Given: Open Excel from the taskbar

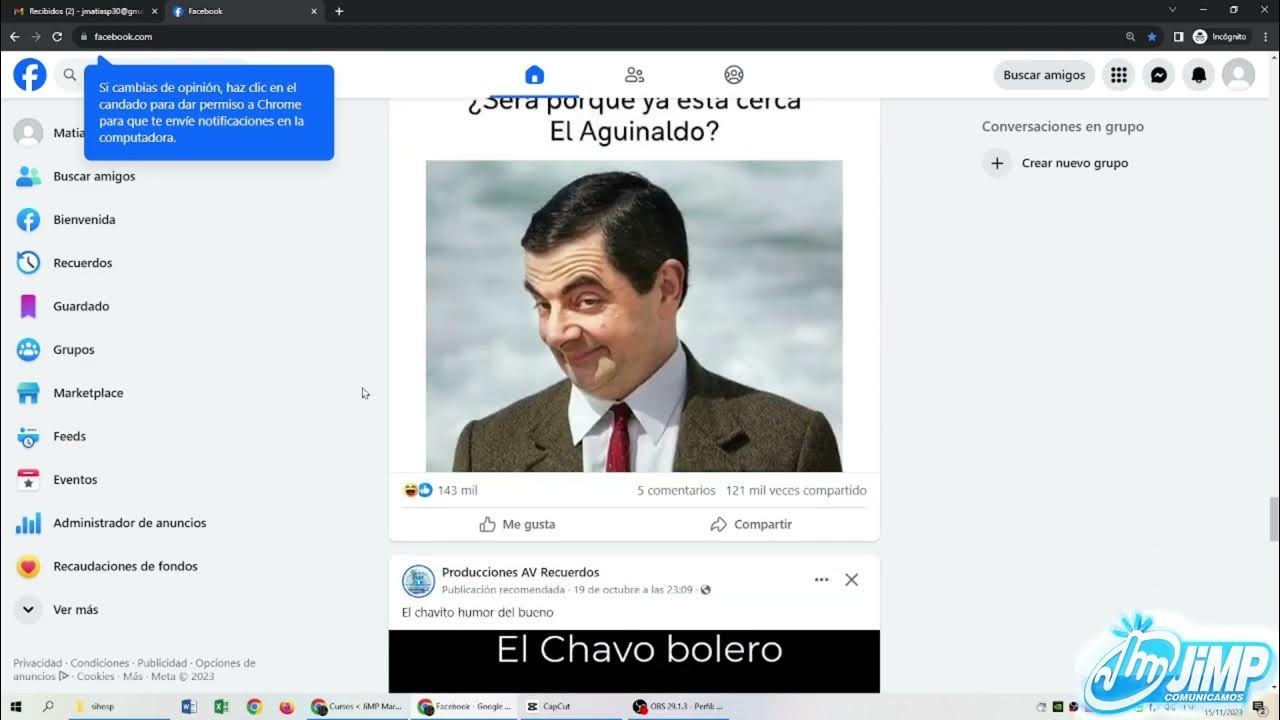Looking at the screenshot, I should click(x=221, y=706).
